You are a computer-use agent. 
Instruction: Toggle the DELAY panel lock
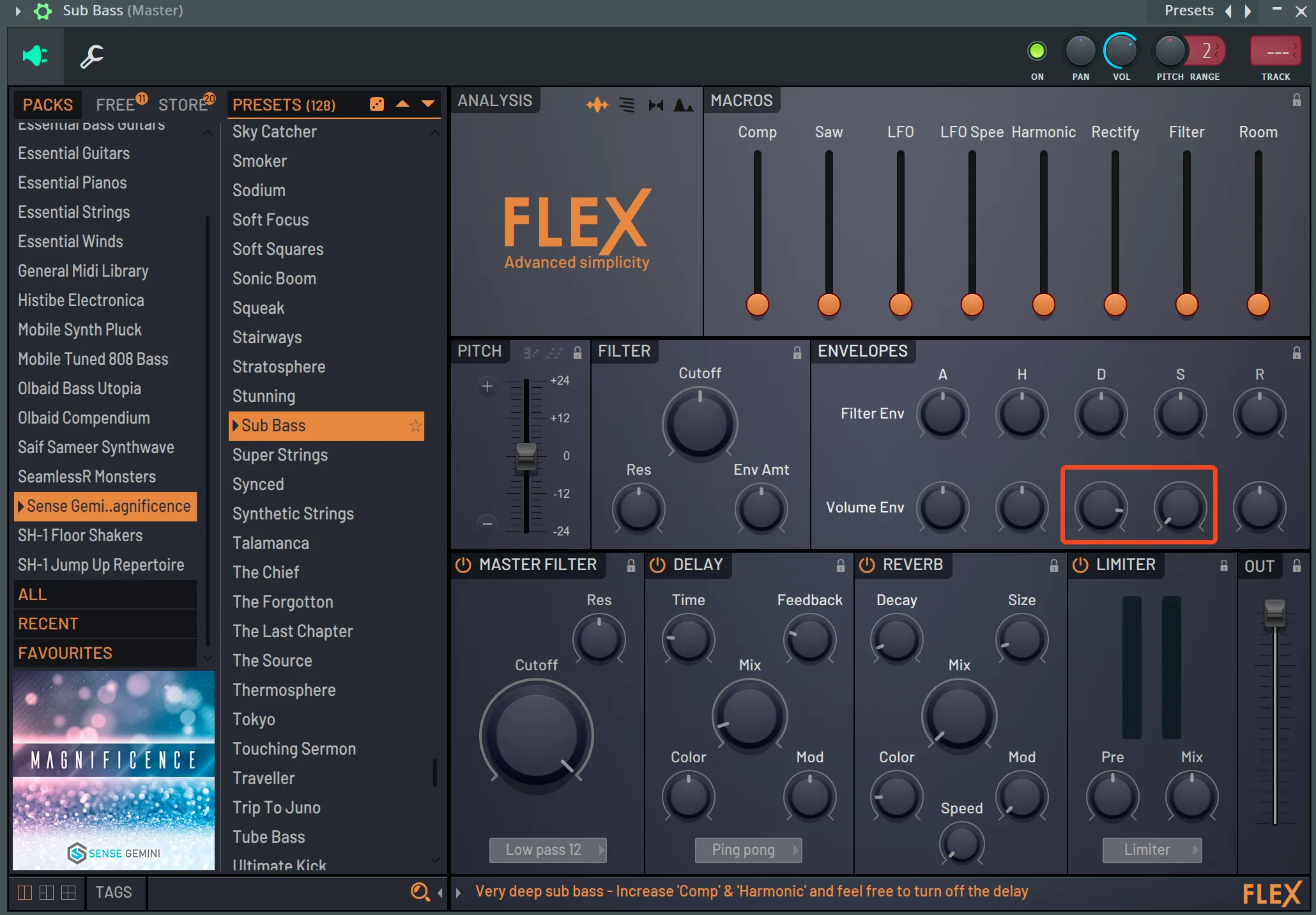point(841,565)
